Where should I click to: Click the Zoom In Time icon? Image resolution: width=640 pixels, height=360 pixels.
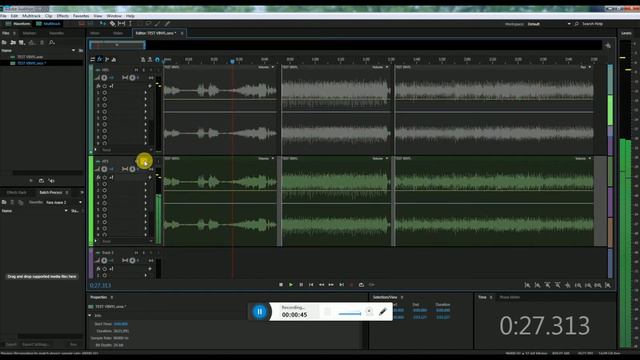547,285
